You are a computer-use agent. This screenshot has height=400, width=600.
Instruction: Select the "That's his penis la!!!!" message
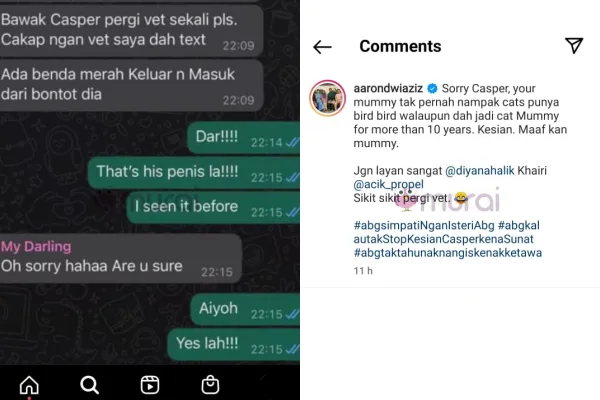click(194, 172)
